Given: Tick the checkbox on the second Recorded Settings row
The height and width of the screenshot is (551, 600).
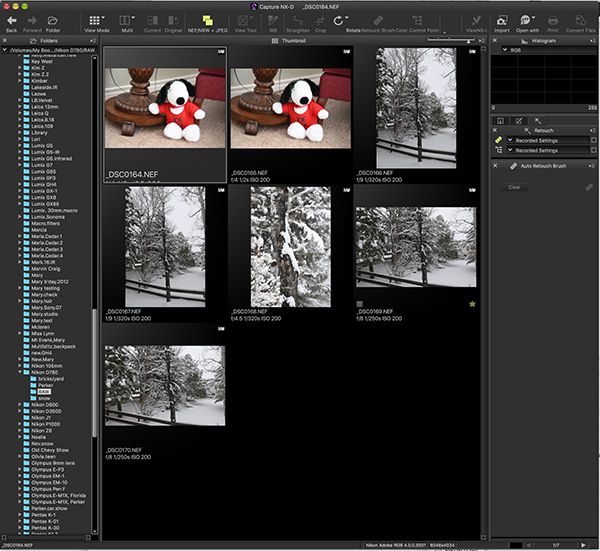Looking at the screenshot, I should click(593, 150).
